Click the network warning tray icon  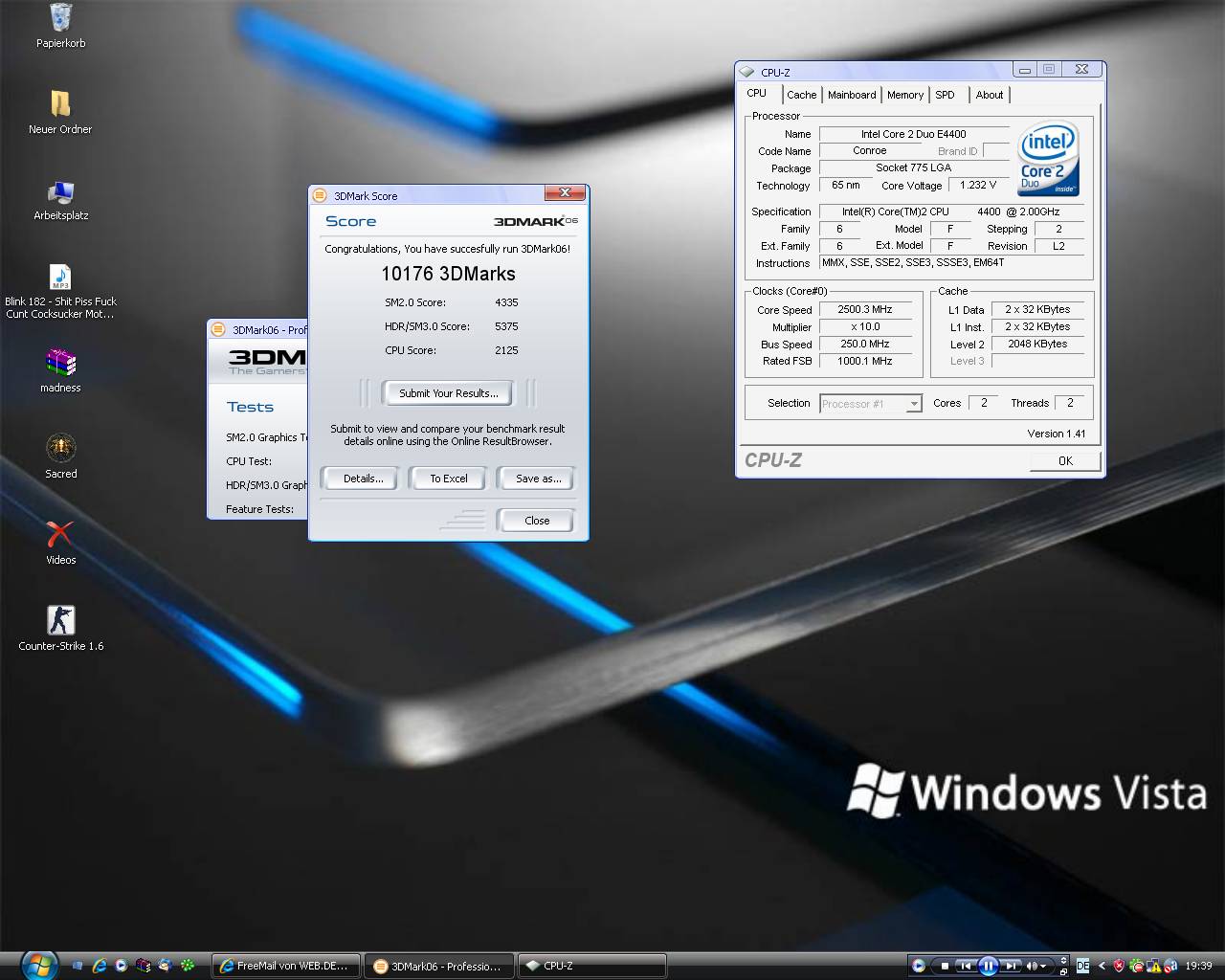pos(1154,966)
